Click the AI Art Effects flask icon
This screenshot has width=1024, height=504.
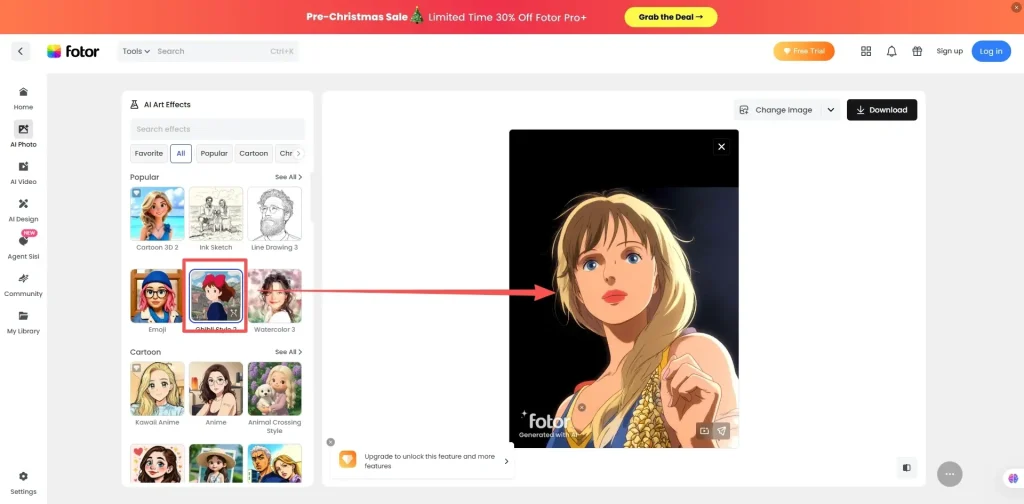[134, 104]
